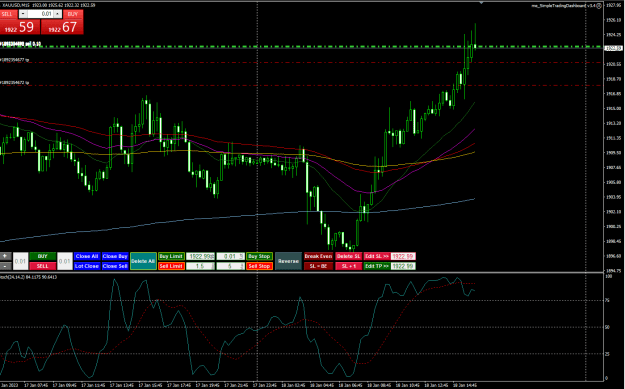Click the Edit SL >> button
Screen dimensions: 625x389
pyautogui.click(x=377, y=256)
